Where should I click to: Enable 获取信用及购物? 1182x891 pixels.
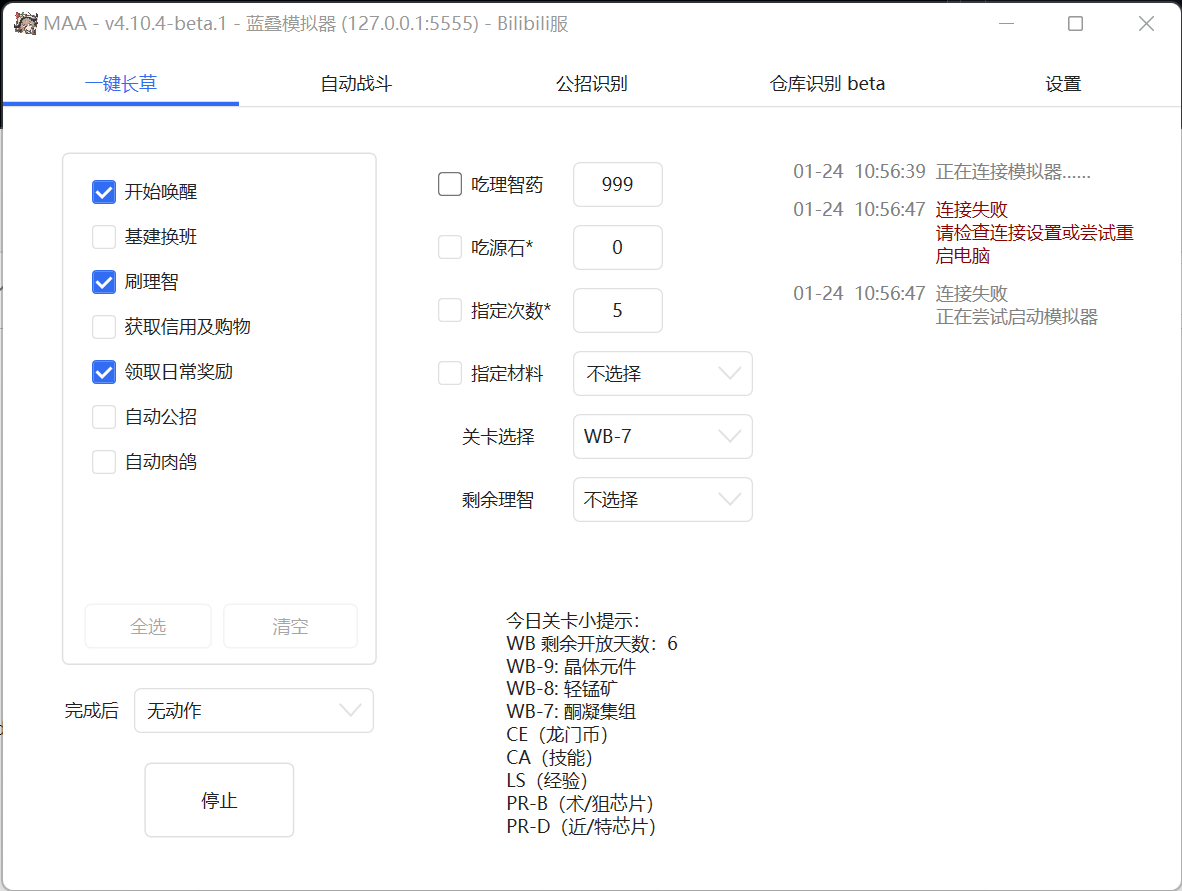coord(103,327)
